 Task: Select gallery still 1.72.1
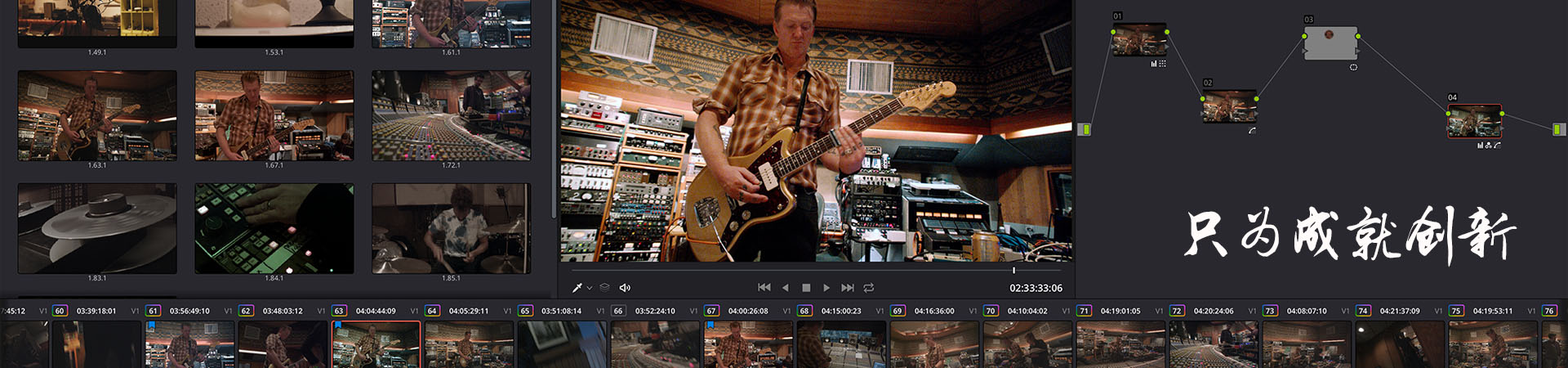[x=451, y=115]
